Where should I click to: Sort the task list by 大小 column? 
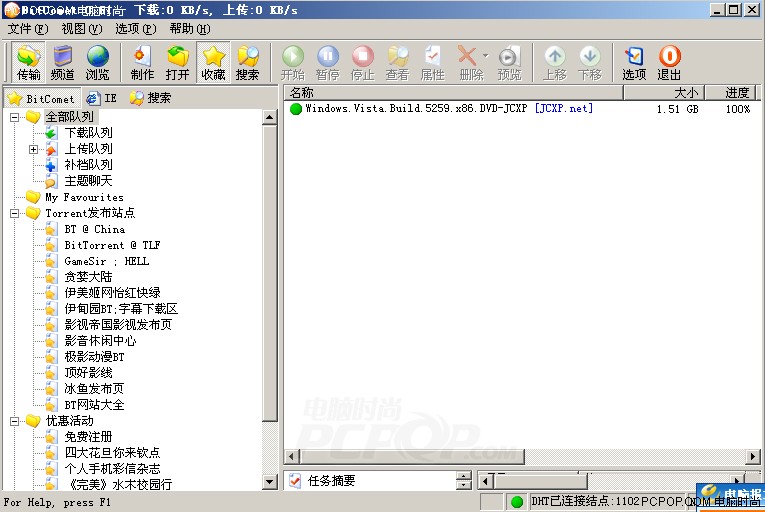click(664, 93)
